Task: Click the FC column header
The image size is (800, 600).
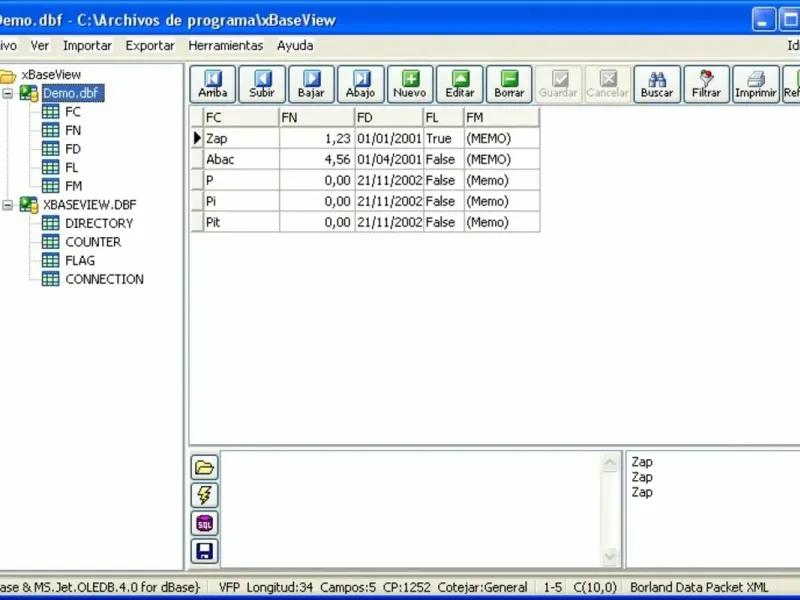Action: (x=241, y=117)
